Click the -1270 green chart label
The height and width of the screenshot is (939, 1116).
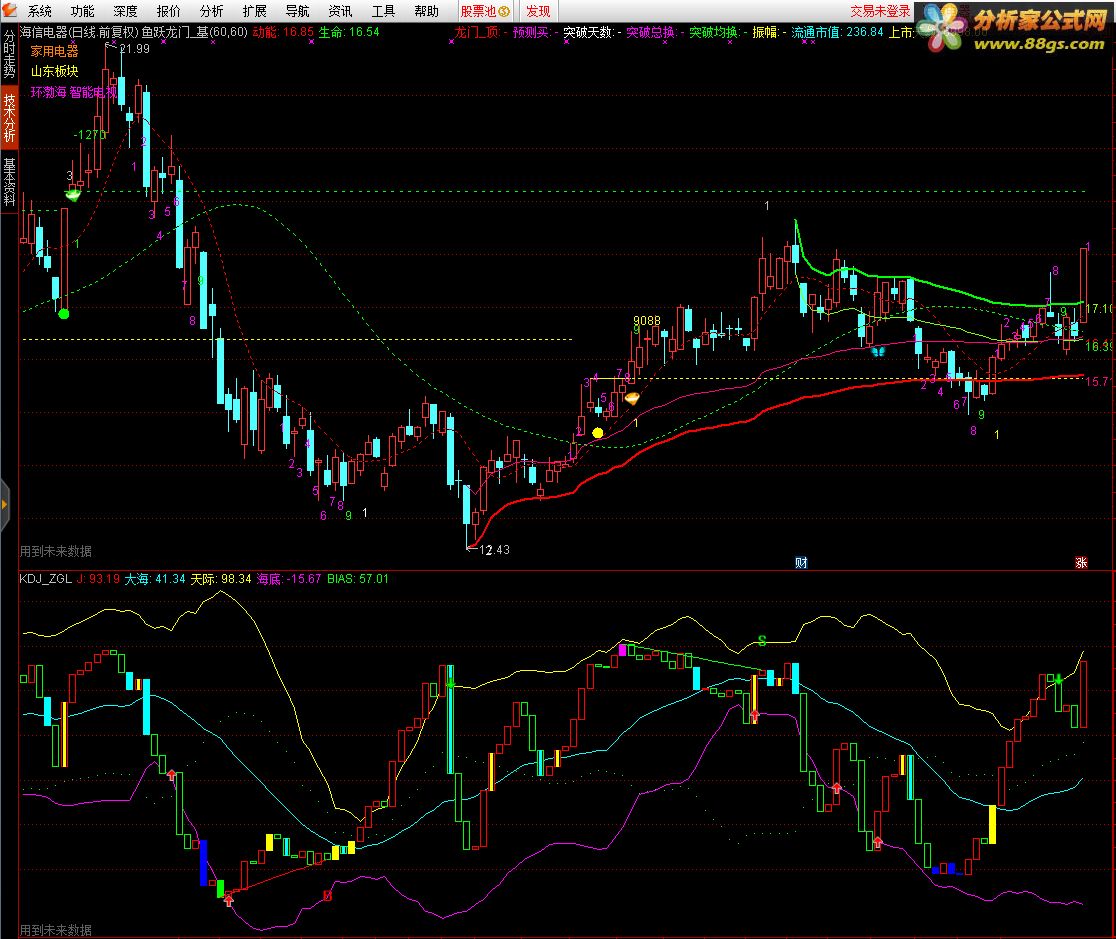(x=90, y=135)
